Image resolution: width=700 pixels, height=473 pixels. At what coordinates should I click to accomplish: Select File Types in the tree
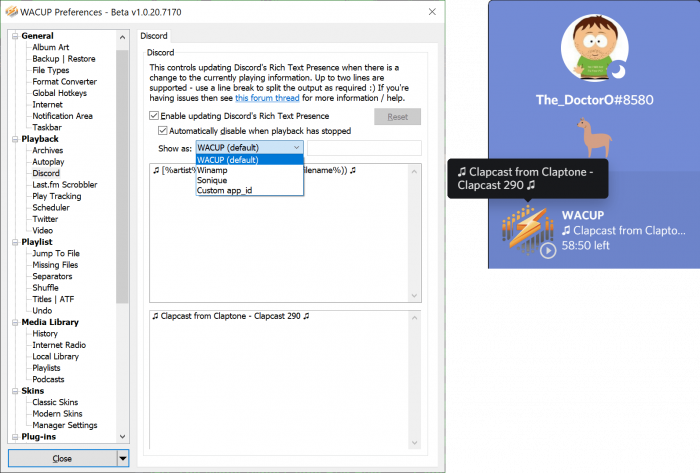50,71
